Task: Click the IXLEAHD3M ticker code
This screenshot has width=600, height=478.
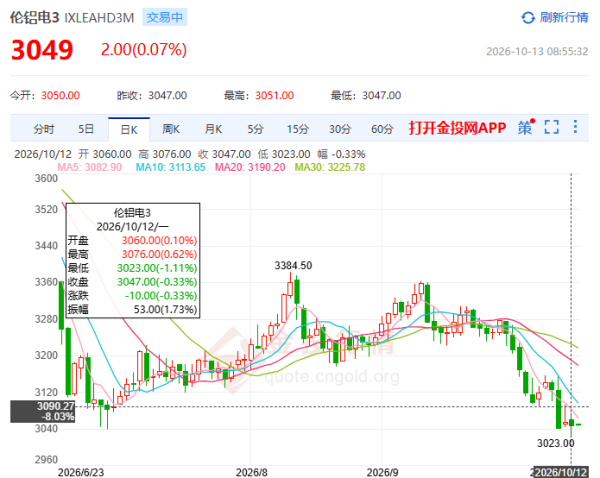Action: click(x=99, y=18)
